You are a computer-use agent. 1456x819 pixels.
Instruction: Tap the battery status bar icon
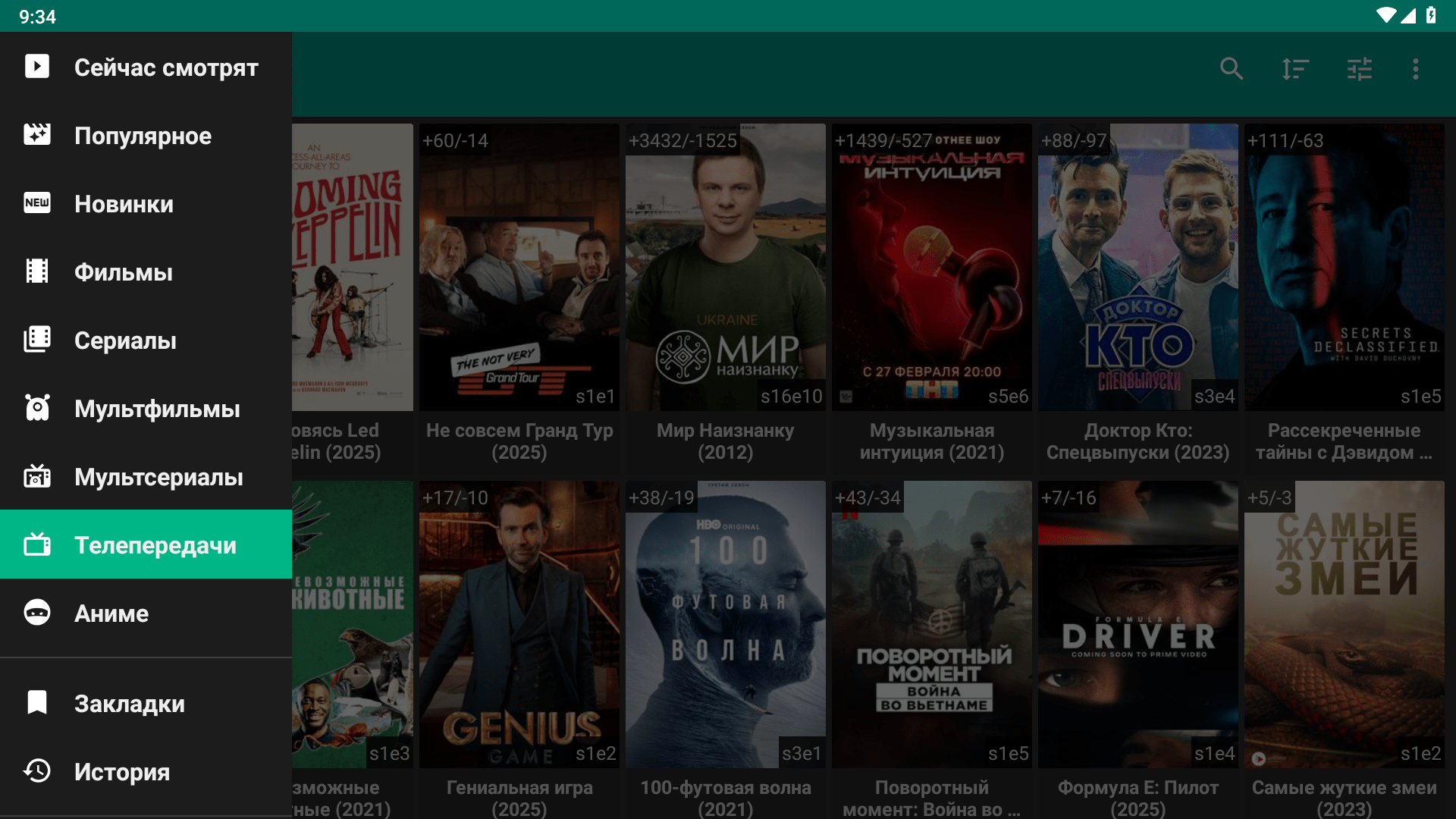click(1431, 16)
